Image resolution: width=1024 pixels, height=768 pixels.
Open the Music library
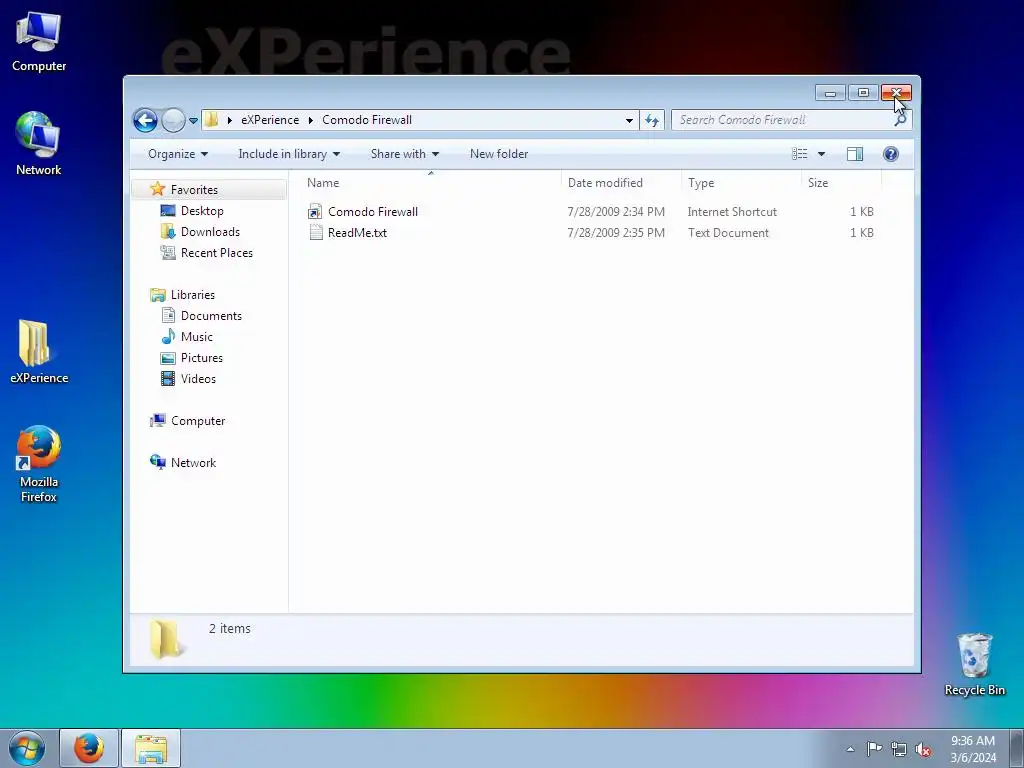pyautogui.click(x=197, y=337)
